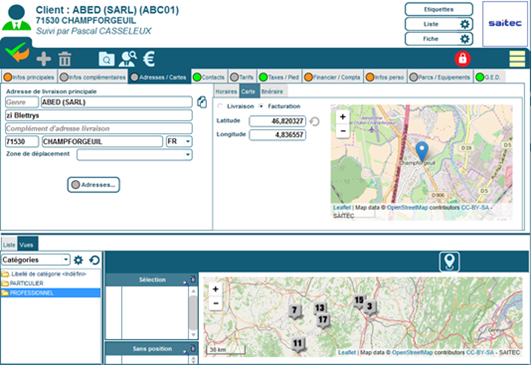
Task: Copy address with clipboard icon
Action: tap(202, 102)
